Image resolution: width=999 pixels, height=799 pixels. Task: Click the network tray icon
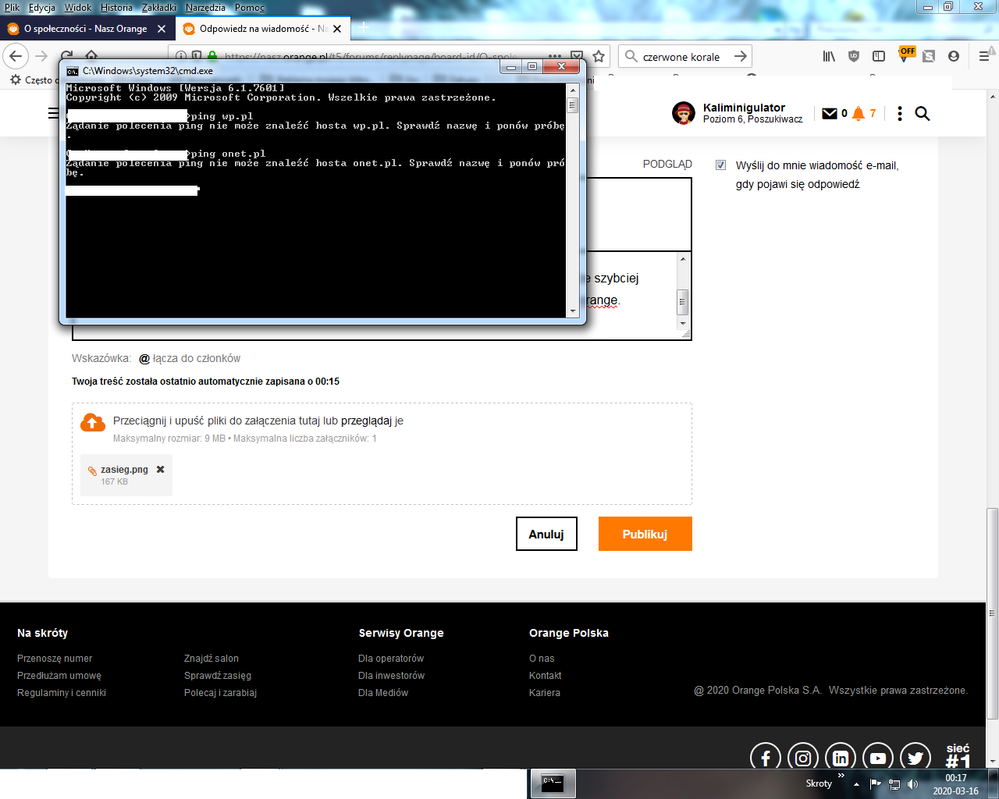click(x=895, y=784)
